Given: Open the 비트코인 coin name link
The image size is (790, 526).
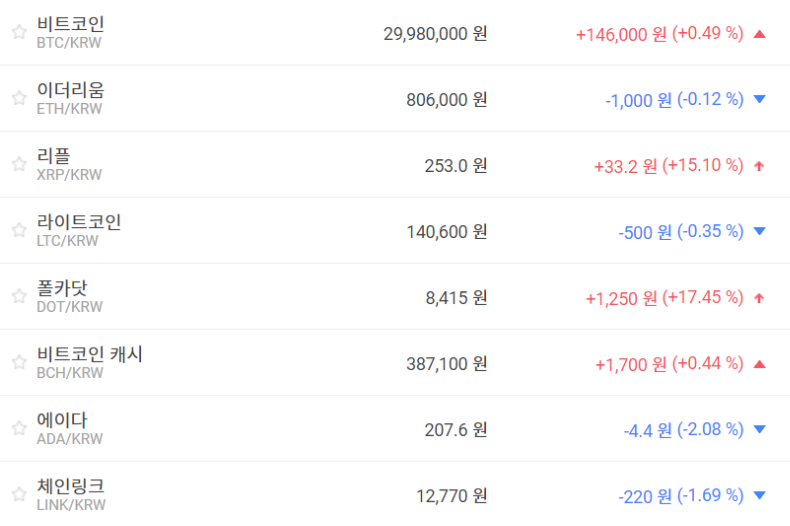Looking at the screenshot, I should 70,24.
